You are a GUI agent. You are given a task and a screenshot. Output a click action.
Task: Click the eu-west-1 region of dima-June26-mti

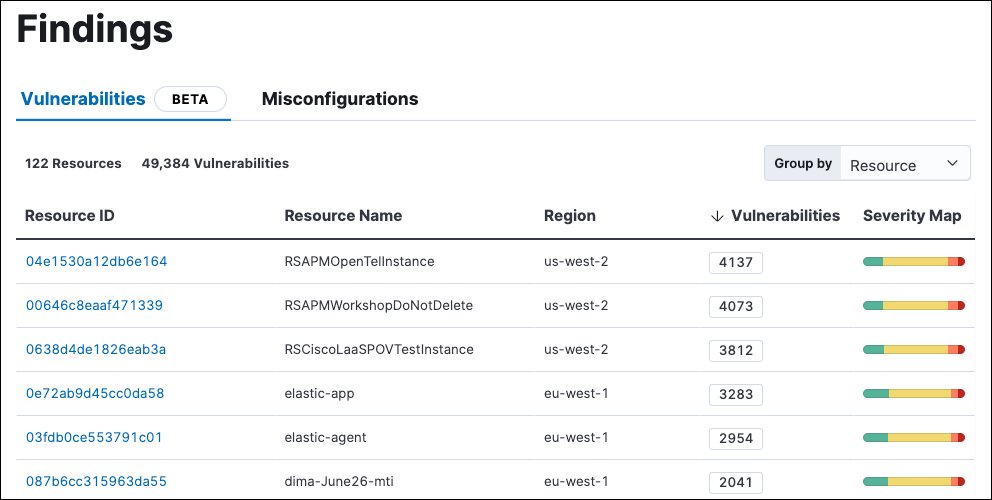pyautogui.click(x=576, y=481)
